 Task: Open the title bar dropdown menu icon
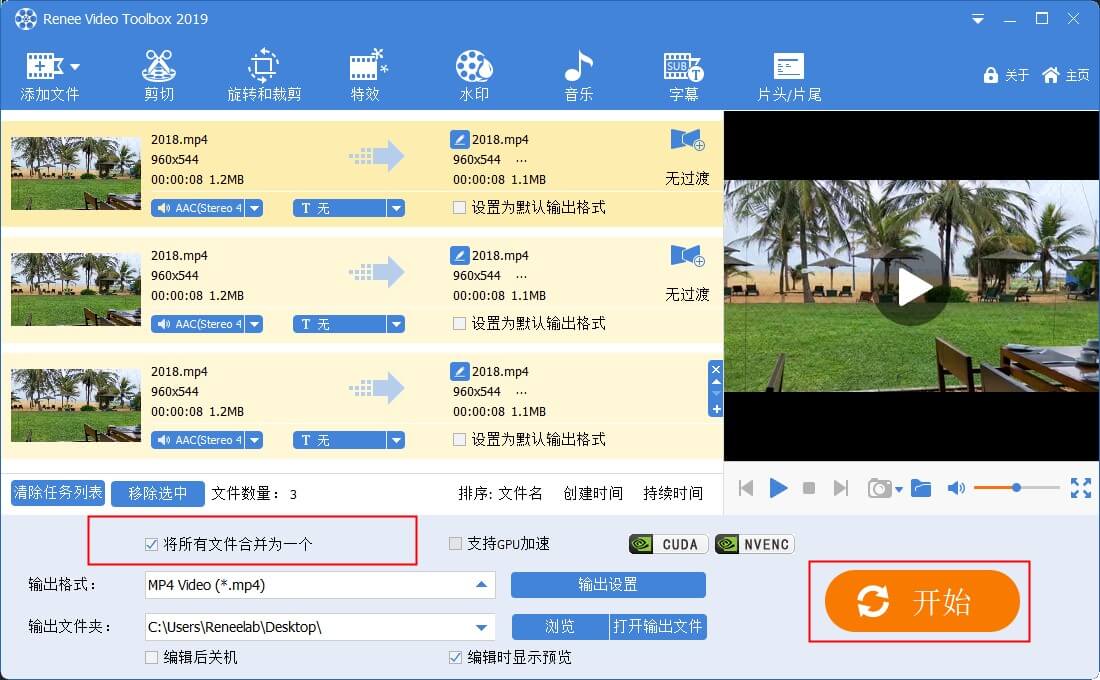click(x=977, y=20)
